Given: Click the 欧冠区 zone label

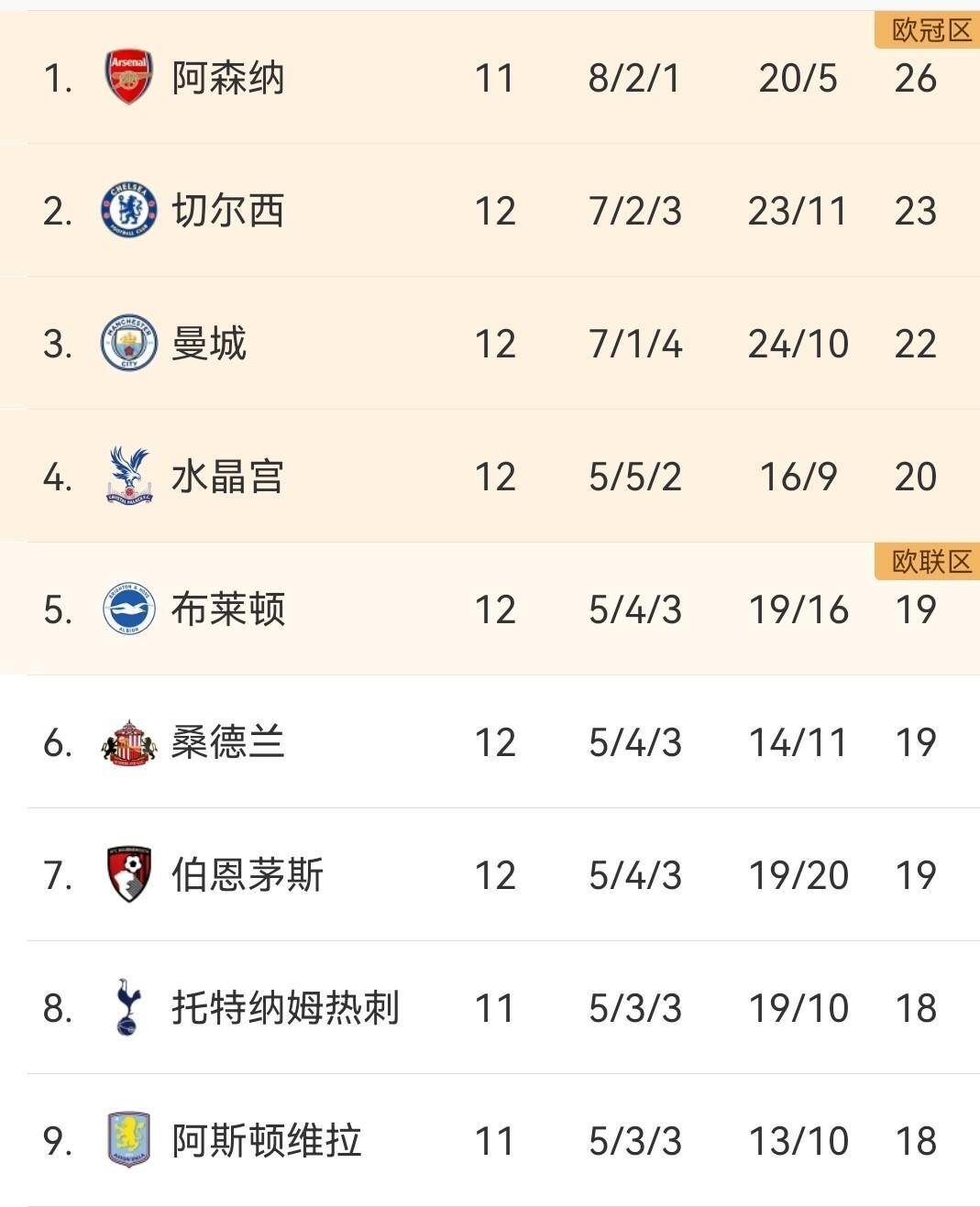Looking at the screenshot, I should click(930, 30).
